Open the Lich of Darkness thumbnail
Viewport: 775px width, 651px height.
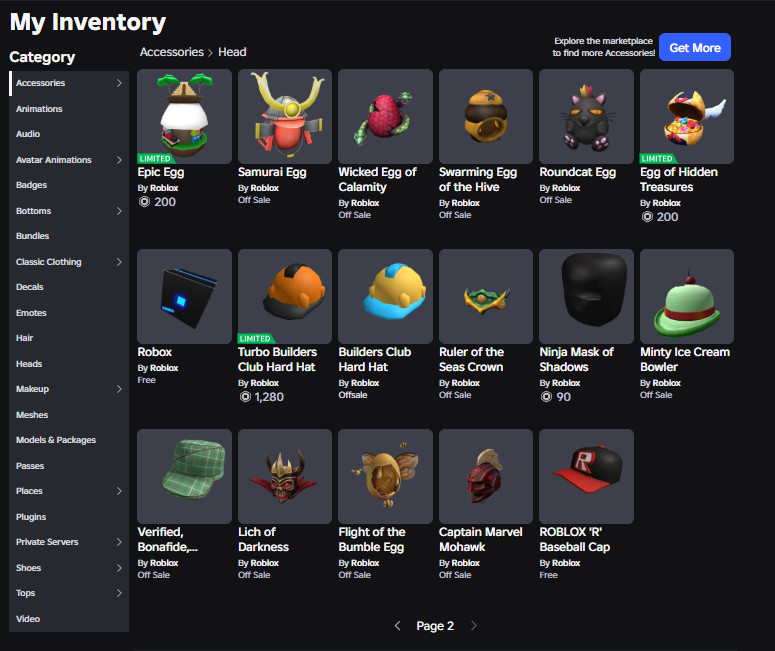coord(285,476)
